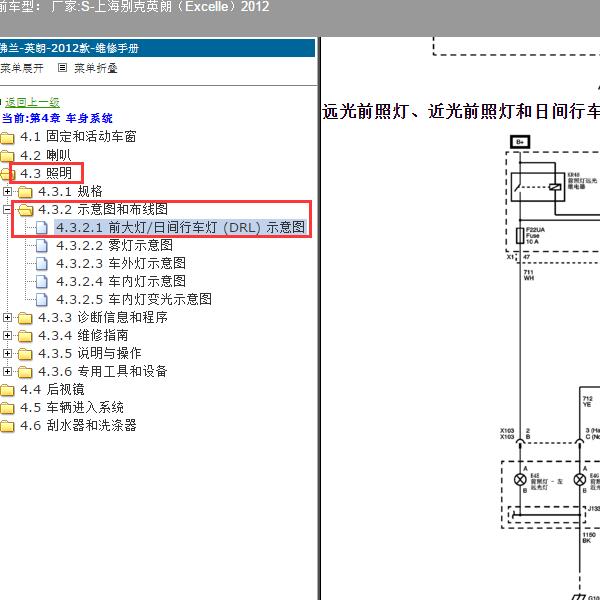Screen dimensions: 600x600
Task: Select 4.6 刮水器和洗涤器 chapter
Action: click(78, 425)
